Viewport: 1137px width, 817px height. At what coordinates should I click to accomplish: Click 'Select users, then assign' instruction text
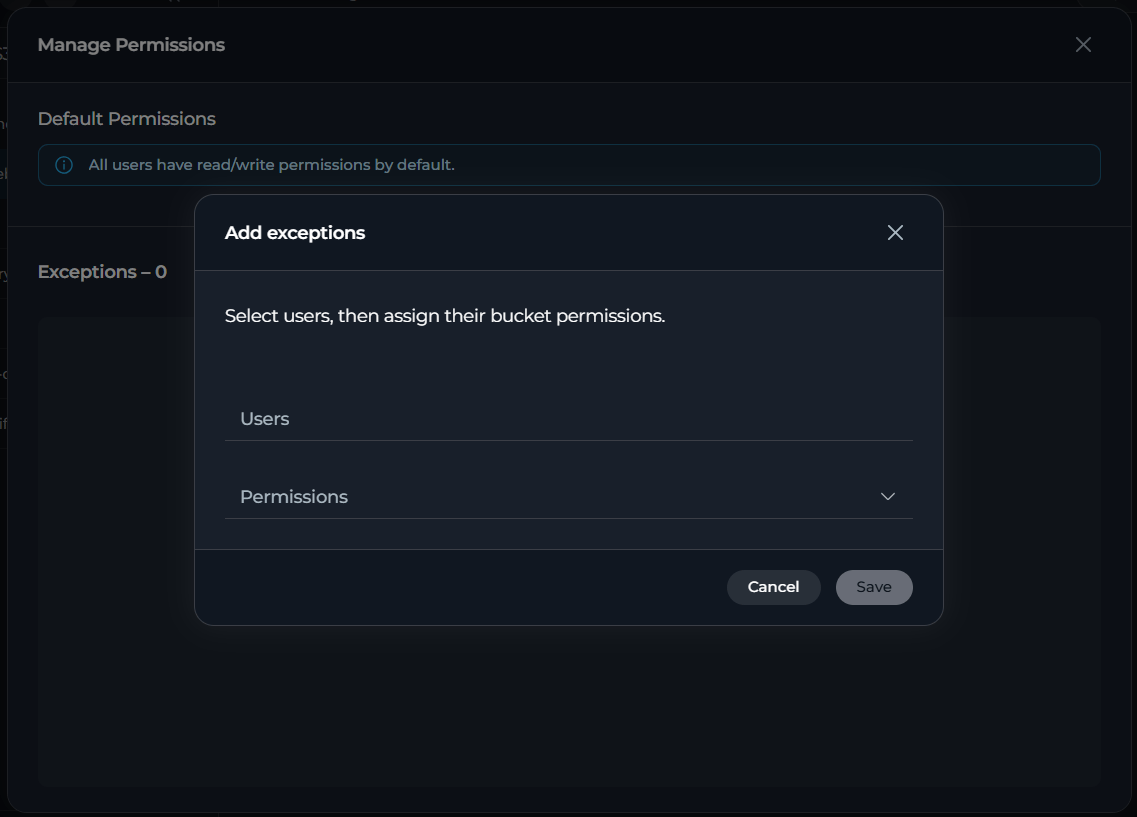coord(445,316)
